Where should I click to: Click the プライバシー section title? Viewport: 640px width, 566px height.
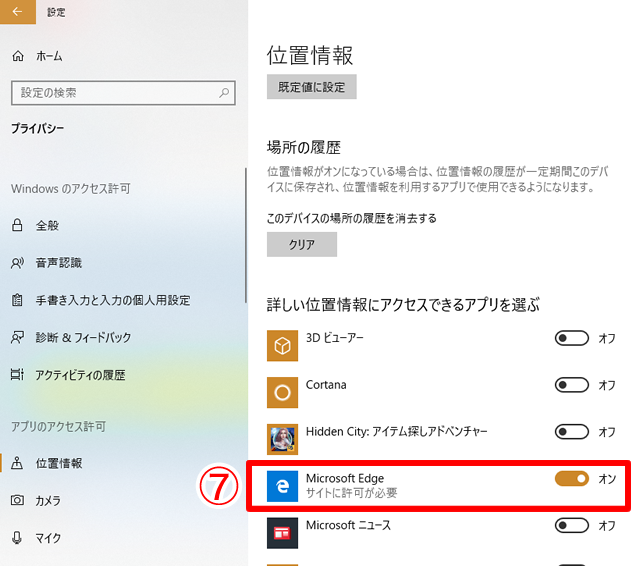[38, 129]
